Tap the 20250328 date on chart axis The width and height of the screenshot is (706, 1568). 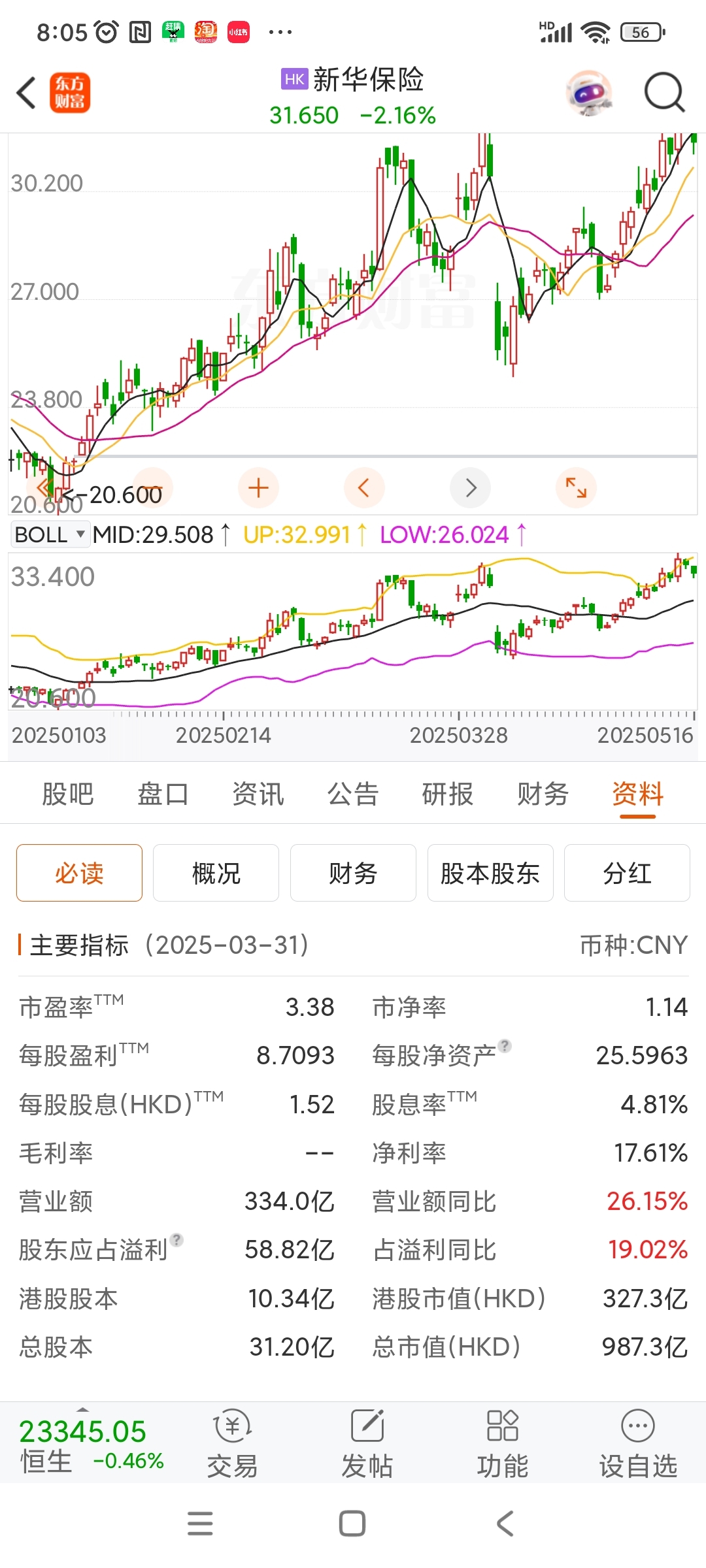tap(459, 735)
